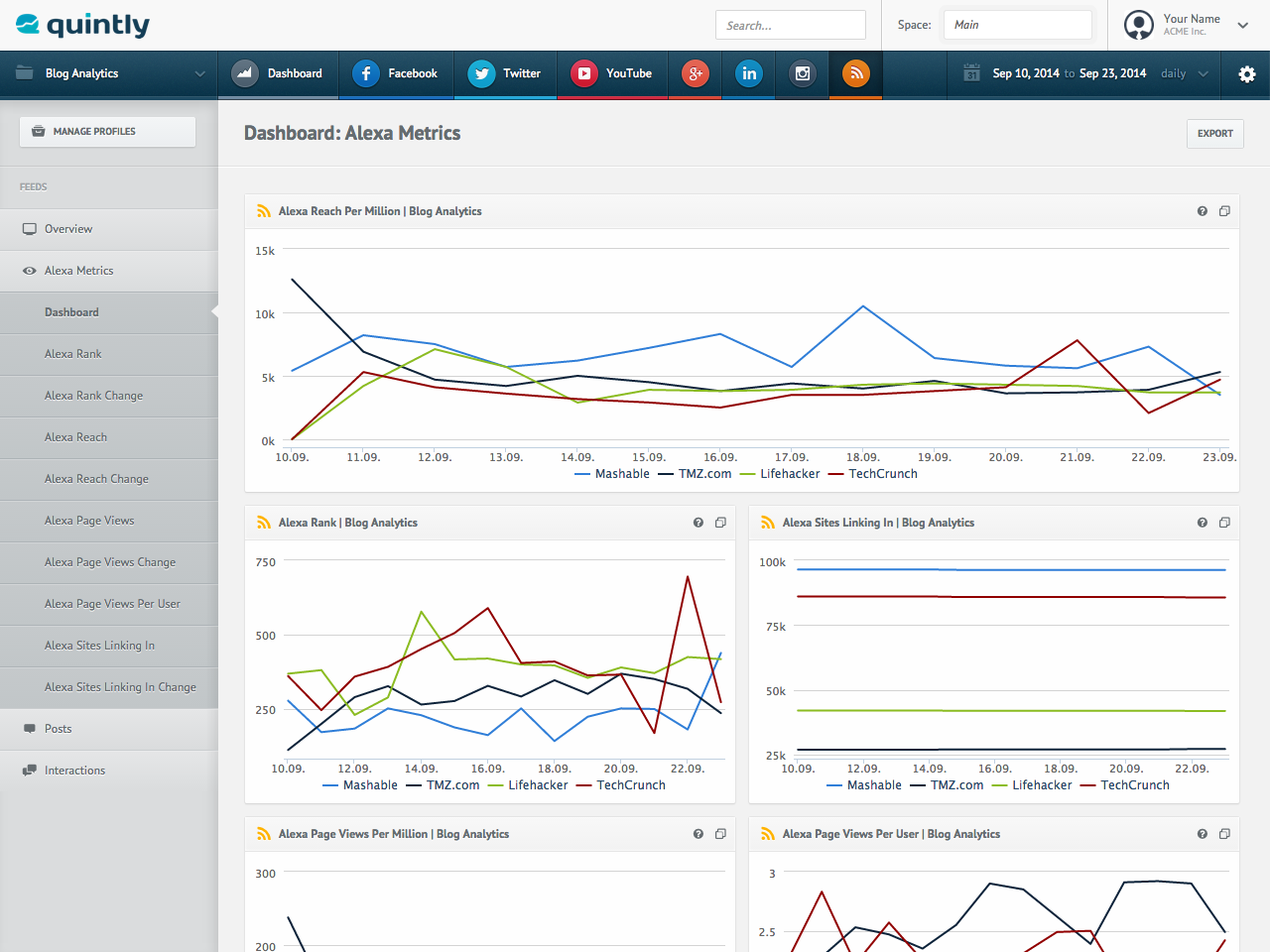Go to Alexa Rank in sidebar
The width and height of the screenshot is (1270, 952).
pos(109,354)
